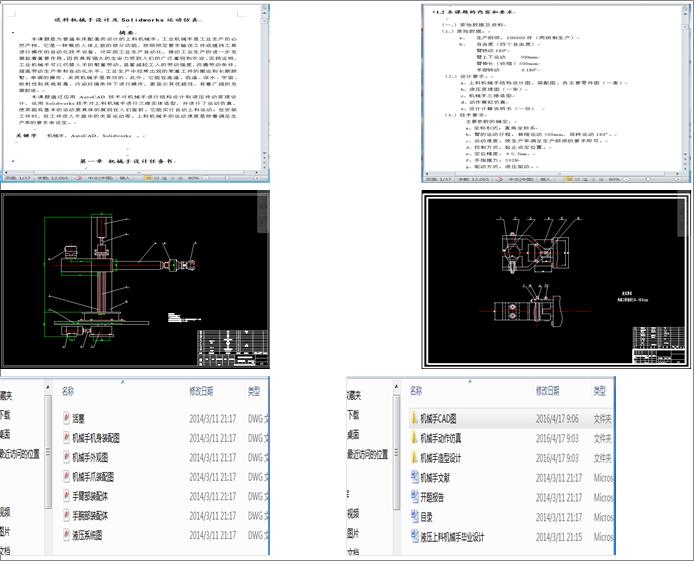Click the robot arm assembly CAD drawing
The width and height of the screenshot is (694, 561).
[x=130, y=280]
